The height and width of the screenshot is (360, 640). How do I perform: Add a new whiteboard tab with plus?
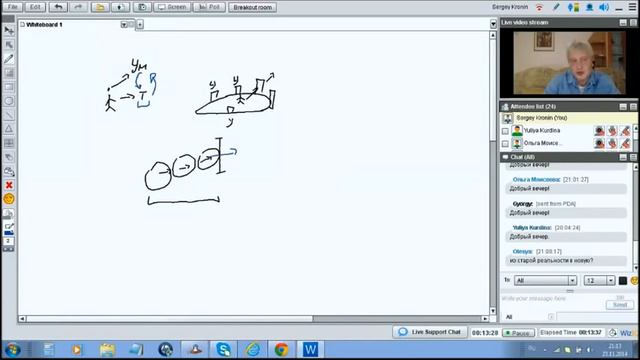(x=140, y=25)
